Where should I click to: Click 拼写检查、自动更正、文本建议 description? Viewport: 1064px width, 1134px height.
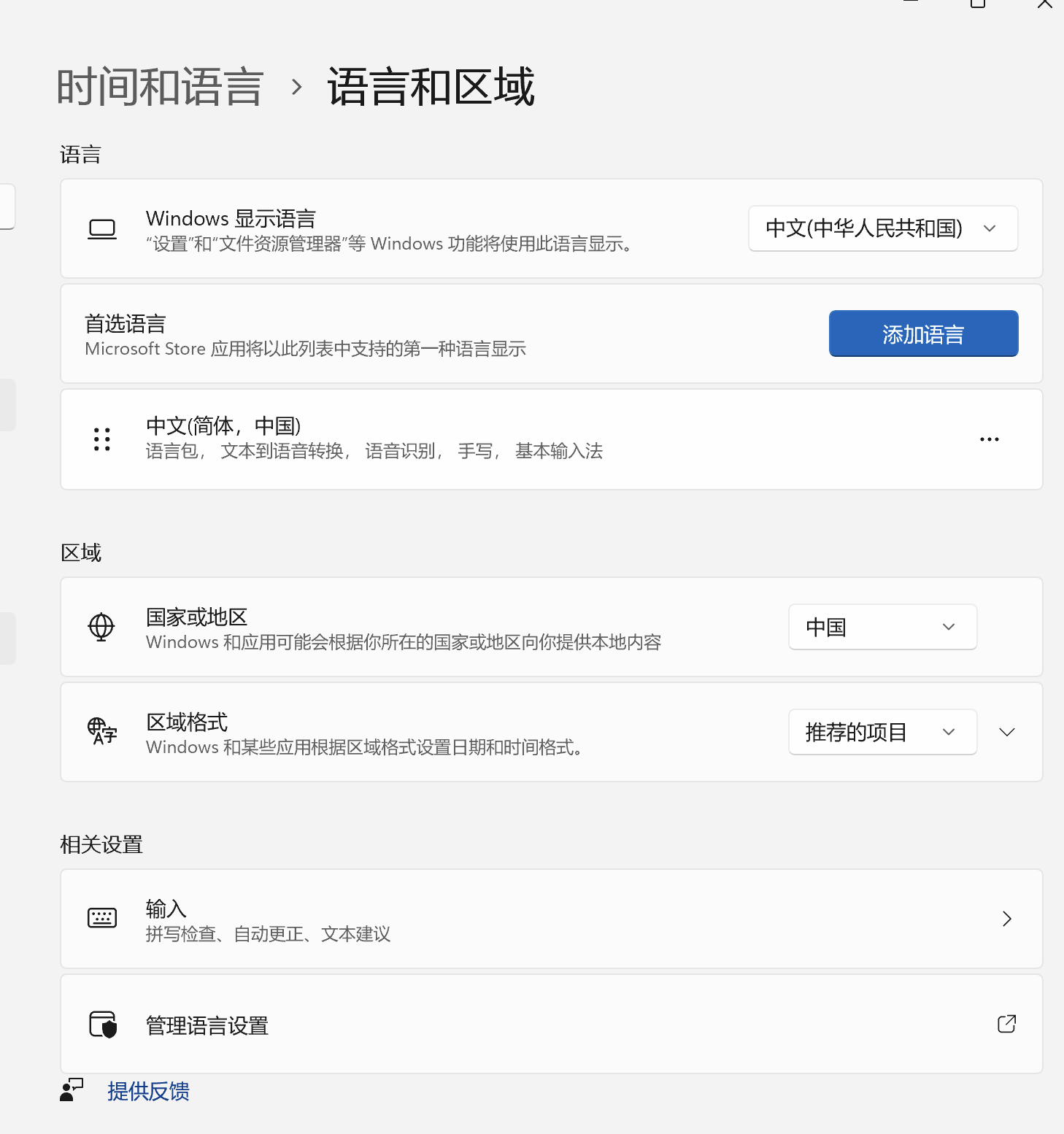click(x=268, y=934)
